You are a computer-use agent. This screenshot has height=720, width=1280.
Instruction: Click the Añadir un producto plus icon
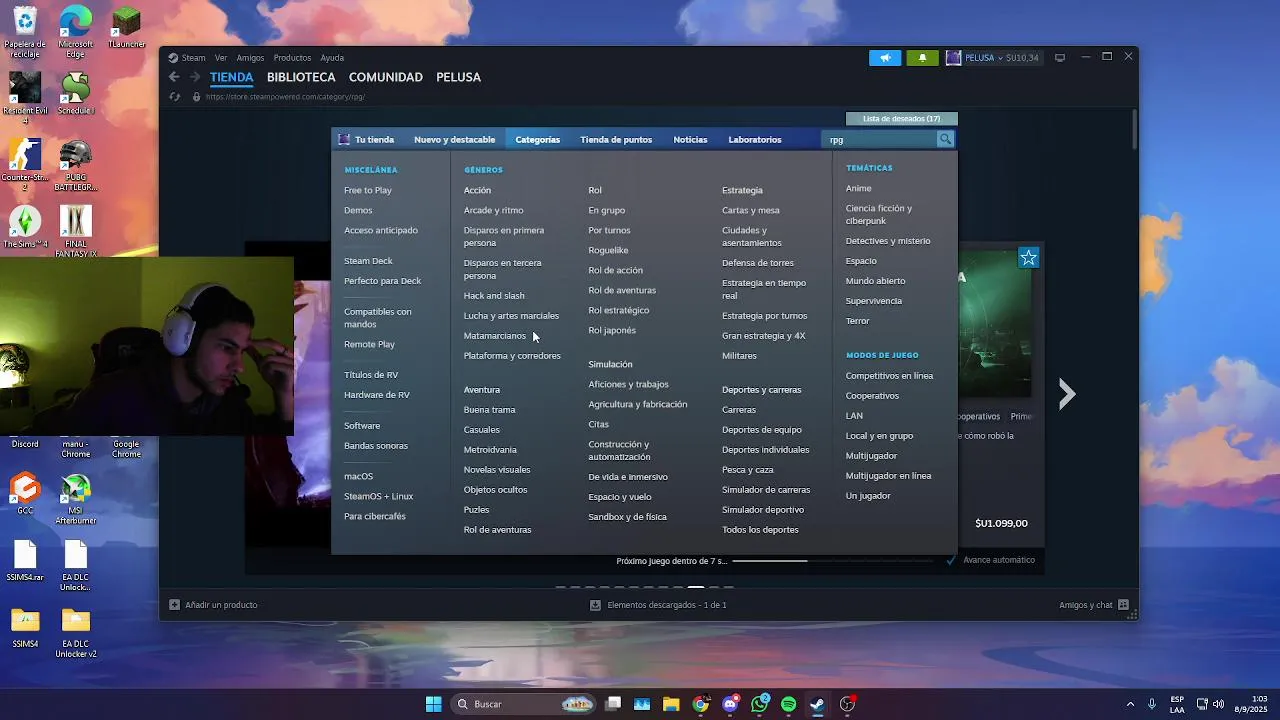coord(174,605)
